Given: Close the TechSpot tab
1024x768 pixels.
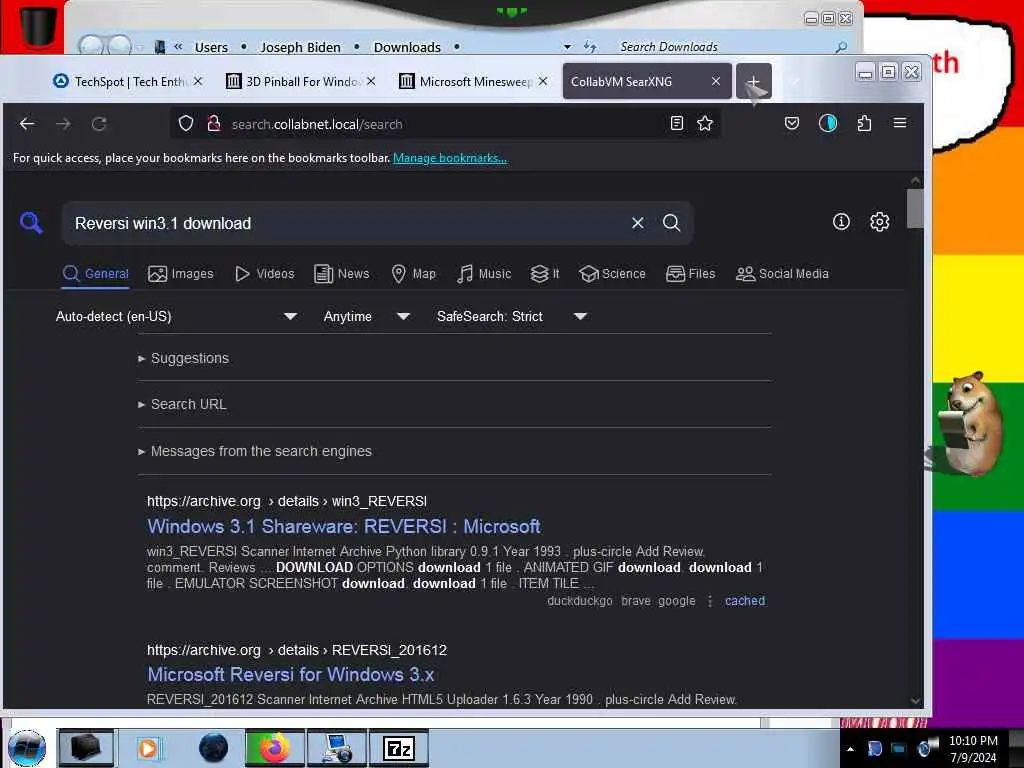Looking at the screenshot, I should [x=198, y=81].
